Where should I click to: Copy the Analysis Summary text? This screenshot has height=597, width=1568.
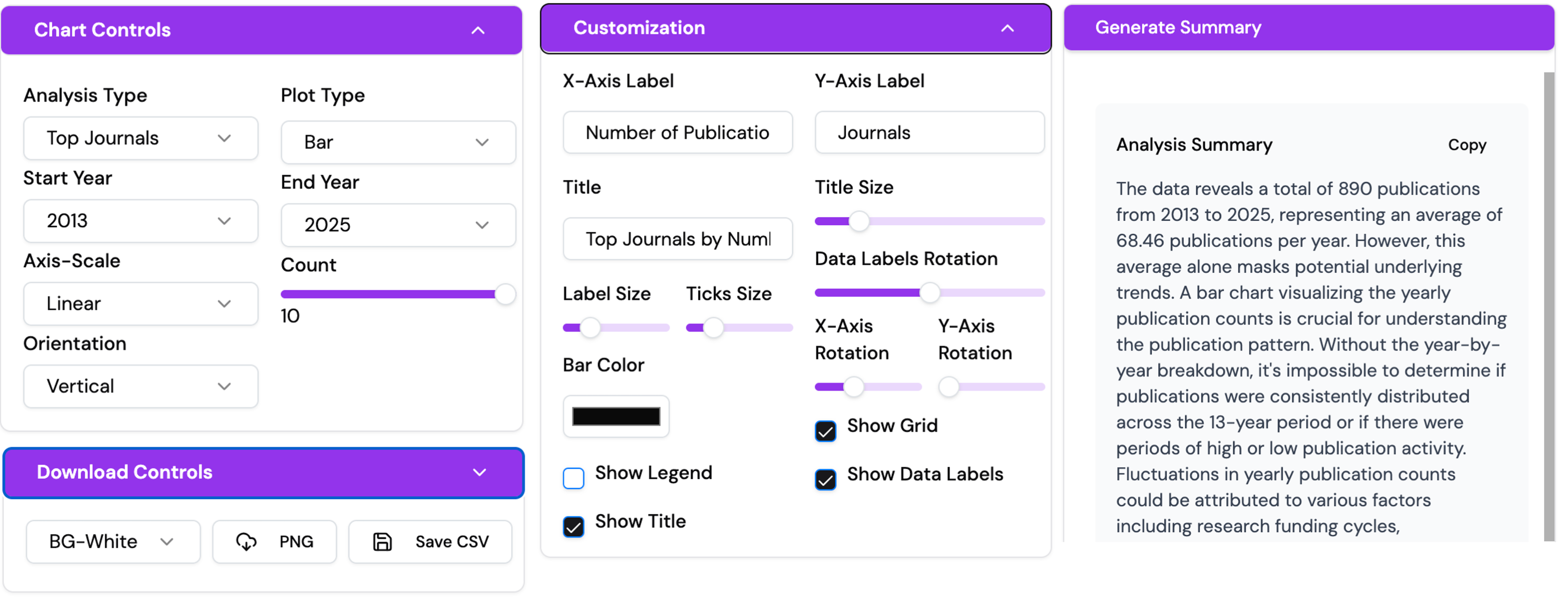(1466, 145)
